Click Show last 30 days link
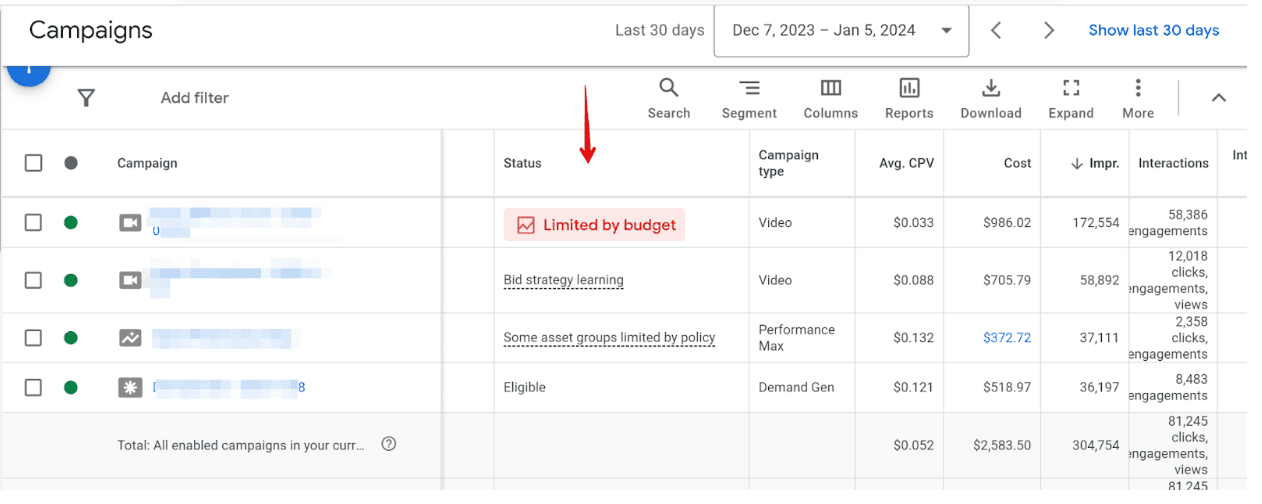The height and width of the screenshot is (504, 1262). 1153,31
